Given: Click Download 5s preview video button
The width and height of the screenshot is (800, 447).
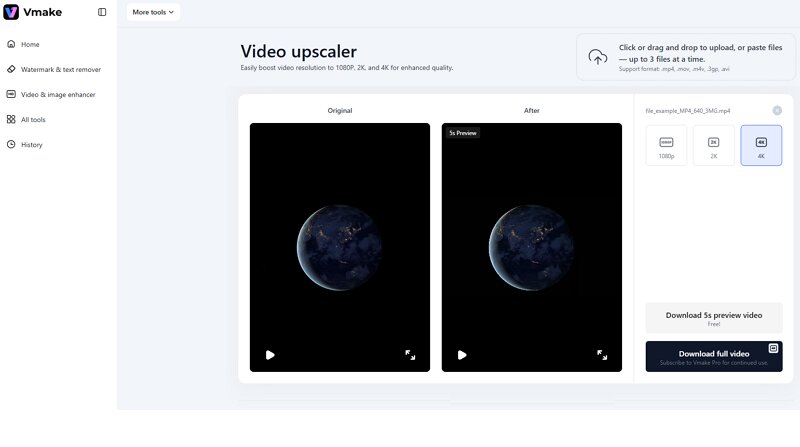Looking at the screenshot, I should pyautogui.click(x=714, y=318).
